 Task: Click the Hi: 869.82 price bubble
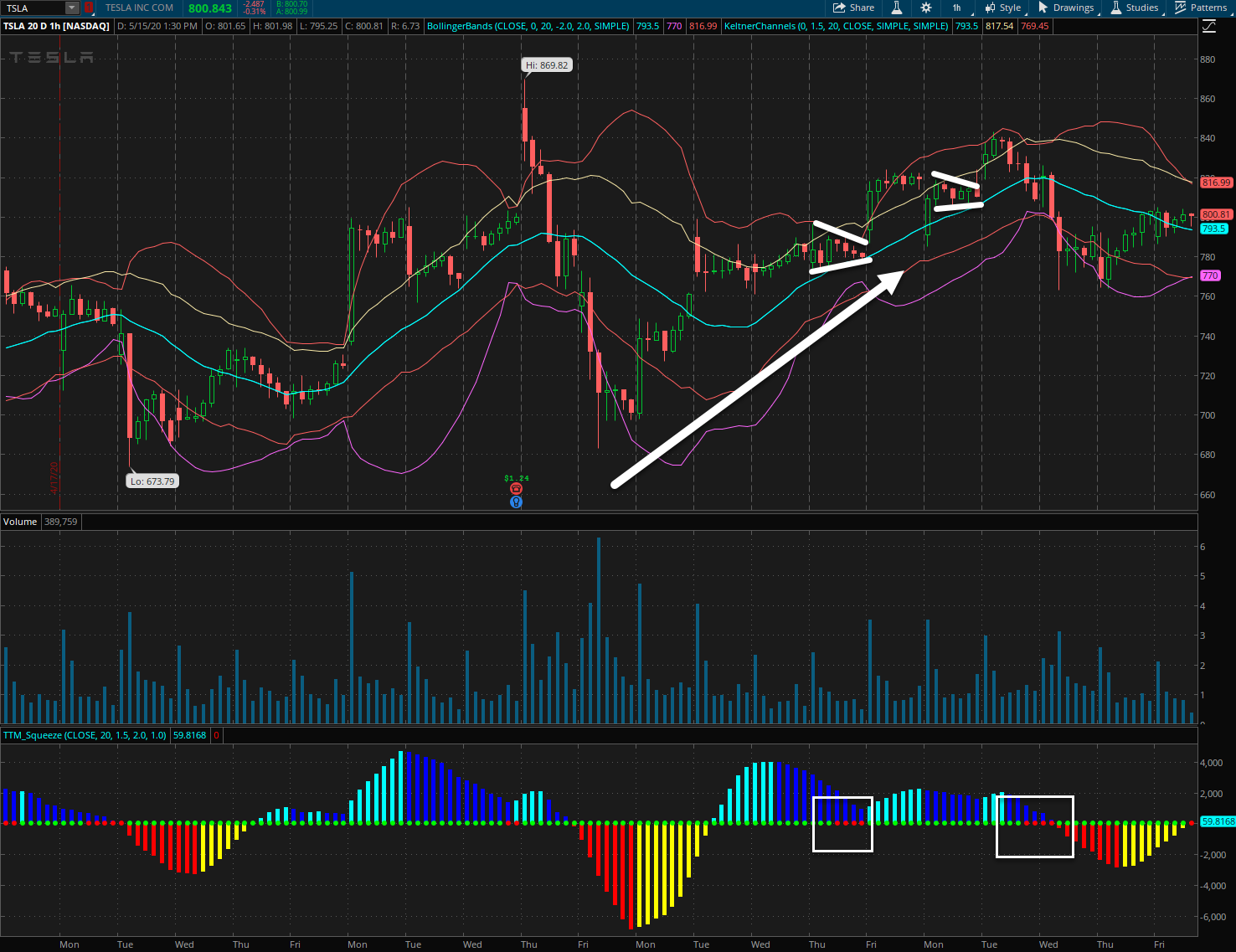point(547,65)
